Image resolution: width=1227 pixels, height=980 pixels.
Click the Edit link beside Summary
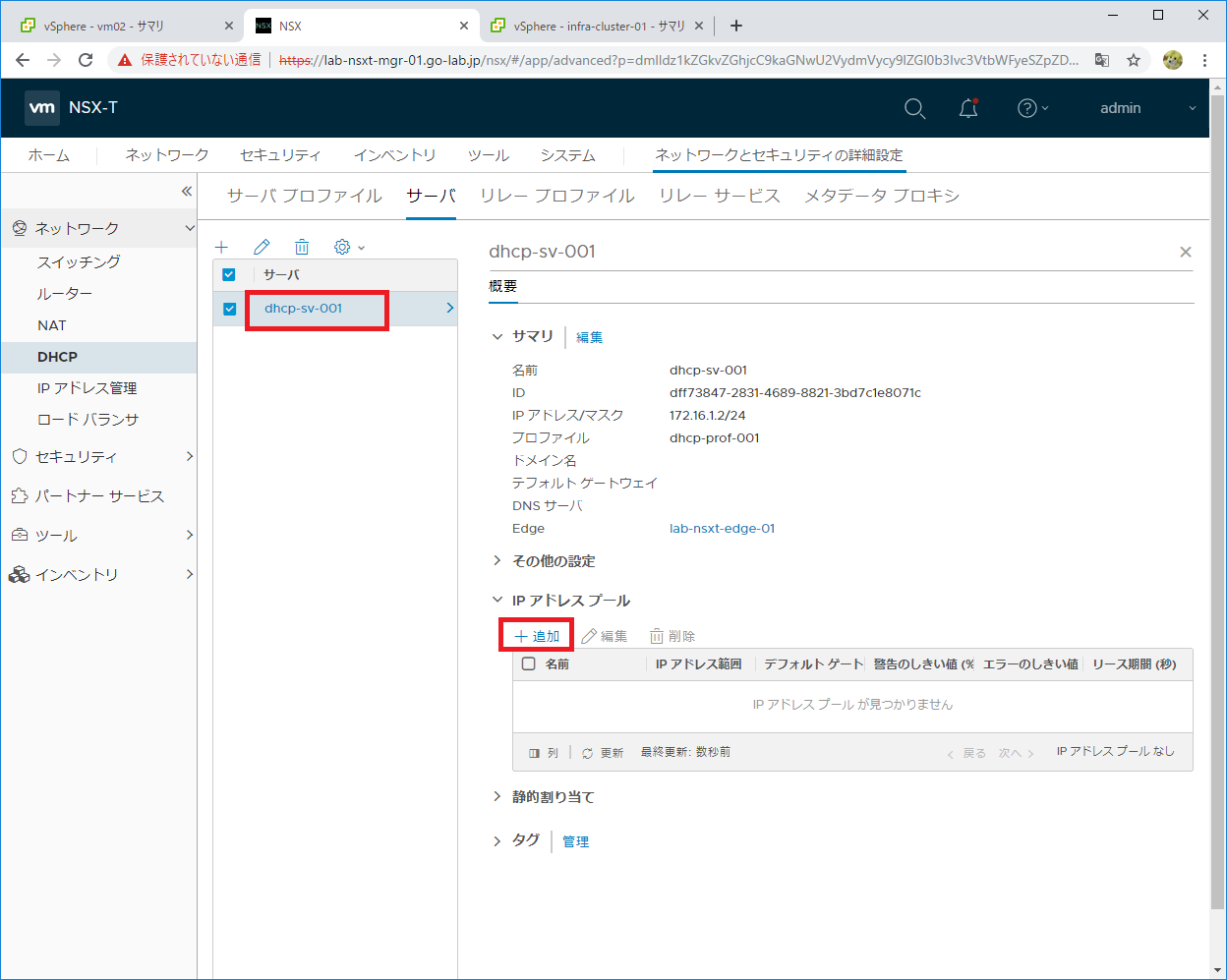tap(589, 337)
